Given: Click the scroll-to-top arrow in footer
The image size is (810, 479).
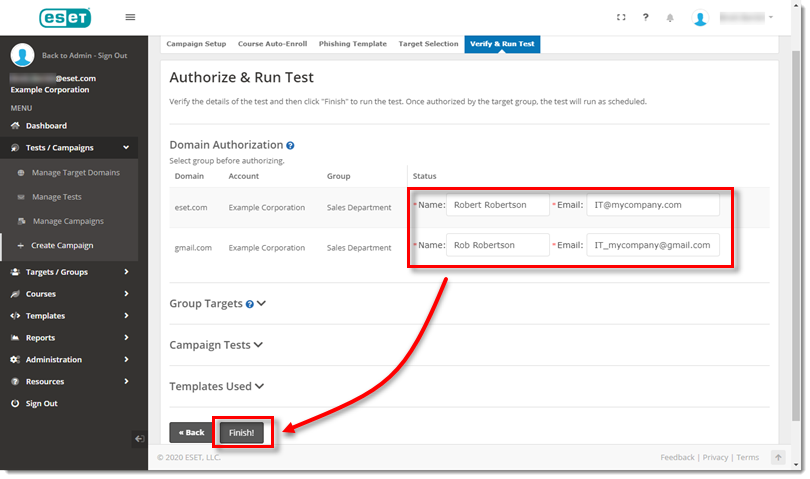Looking at the screenshot, I should [x=778, y=457].
